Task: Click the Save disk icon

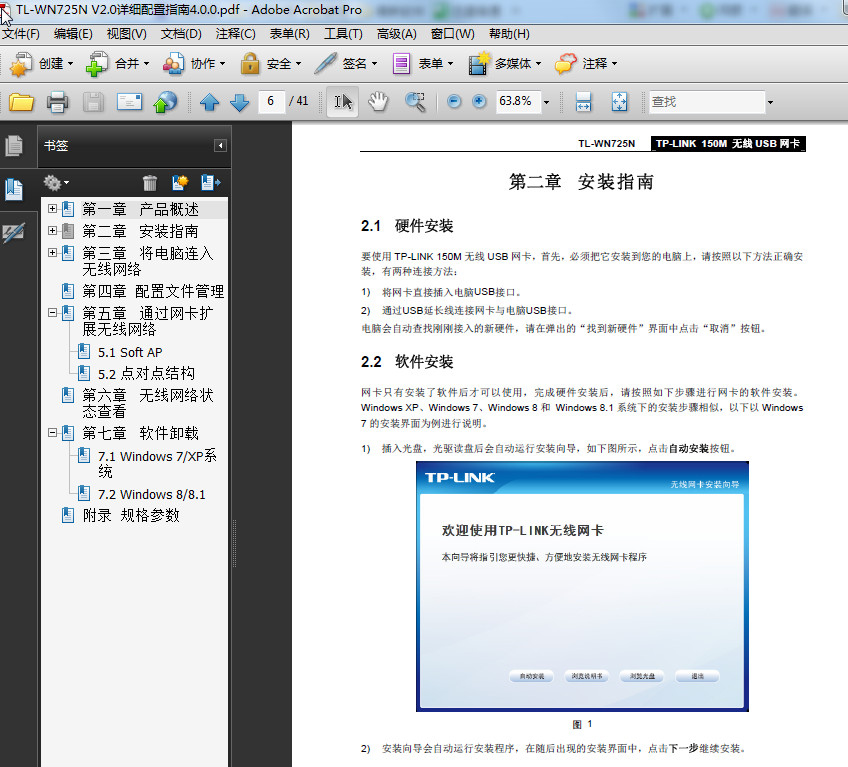Action: click(93, 102)
